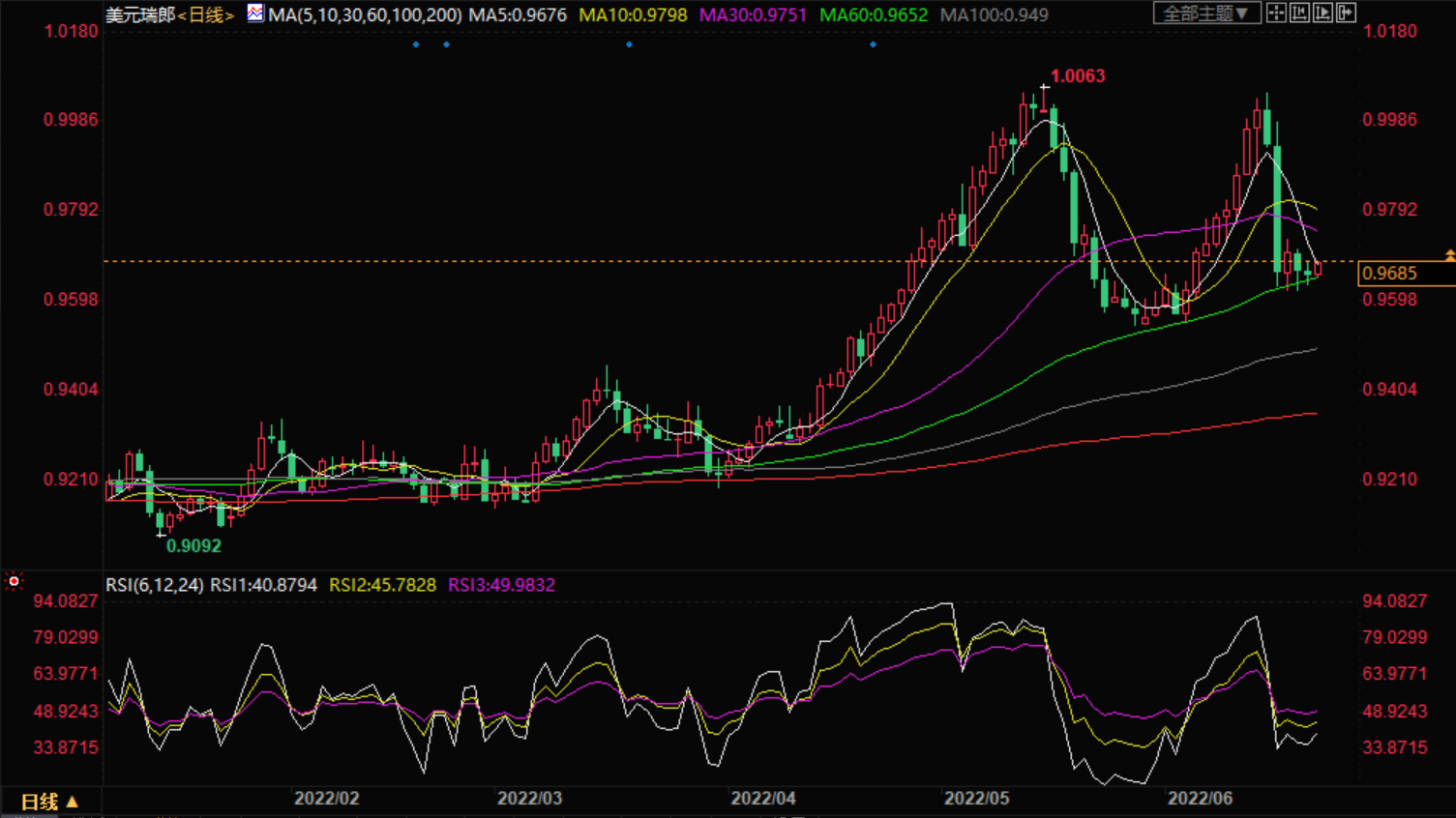Click the 1.0063 high price label
This screenshot has width=1456, height=818.
(x=1078, y=76)
